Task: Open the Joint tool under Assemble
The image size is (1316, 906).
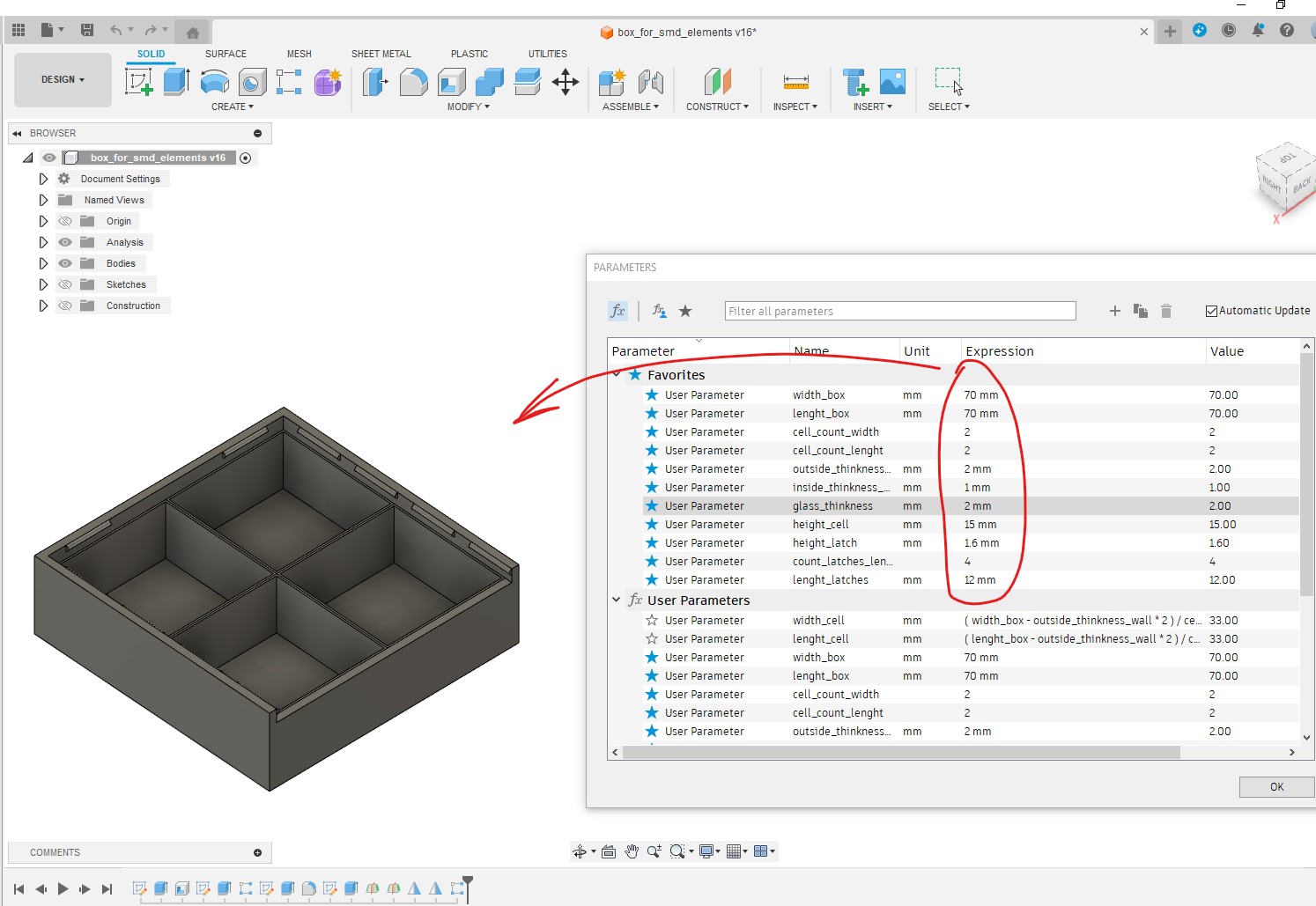Action: 652,81
